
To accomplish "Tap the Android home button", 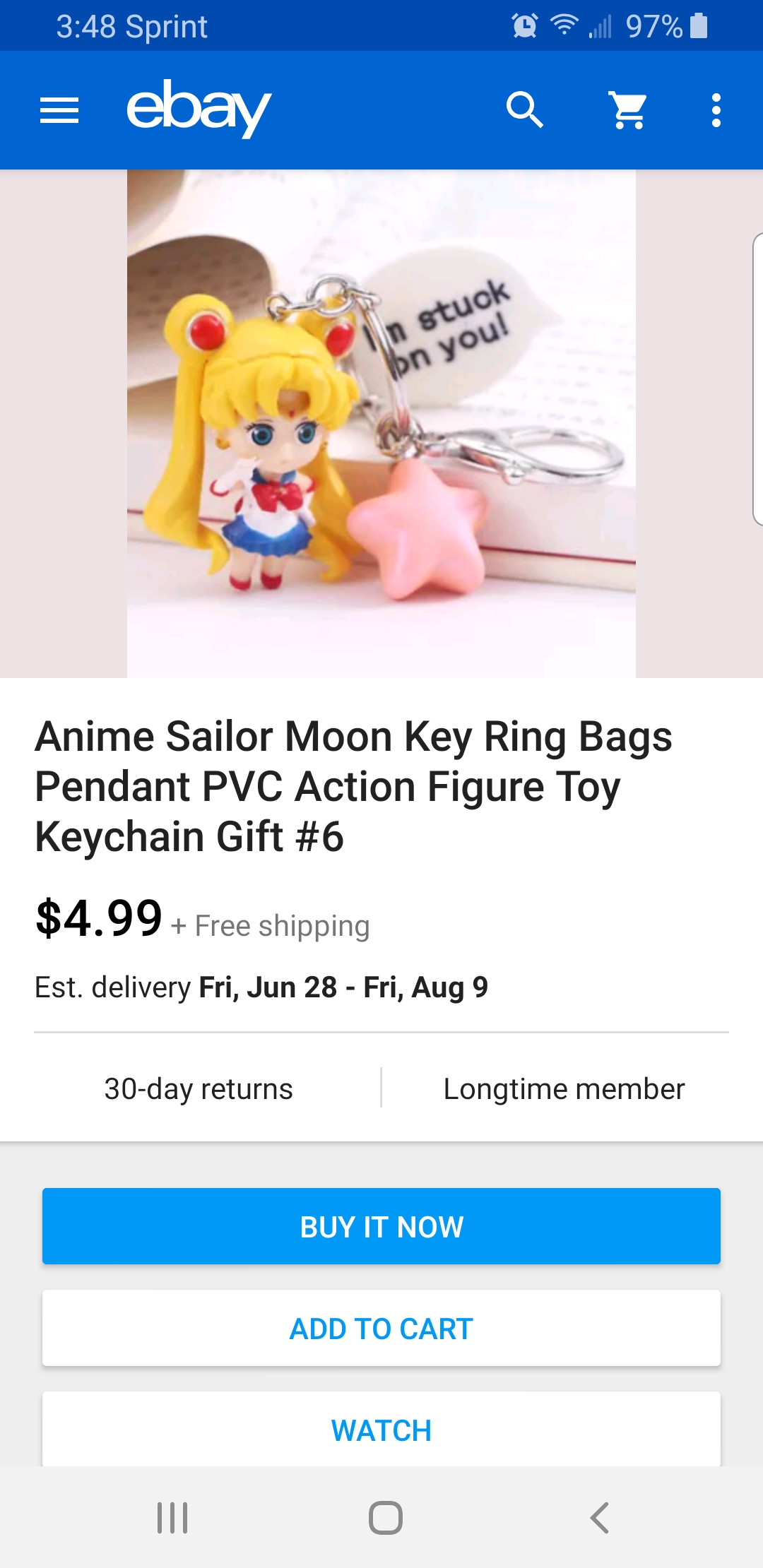I will 386,1517.
